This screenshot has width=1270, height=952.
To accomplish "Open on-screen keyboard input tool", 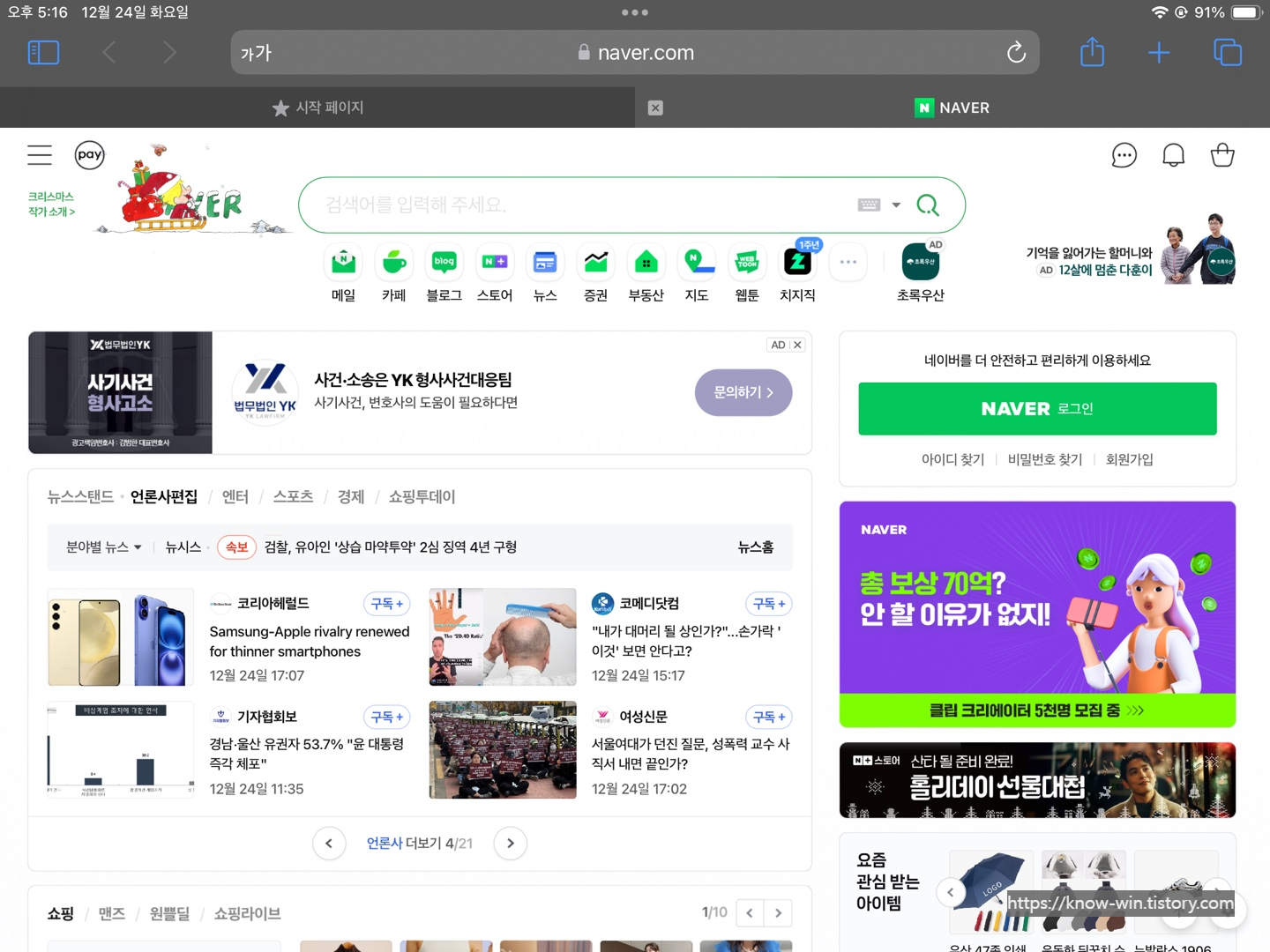I will (x=869, y=205).
